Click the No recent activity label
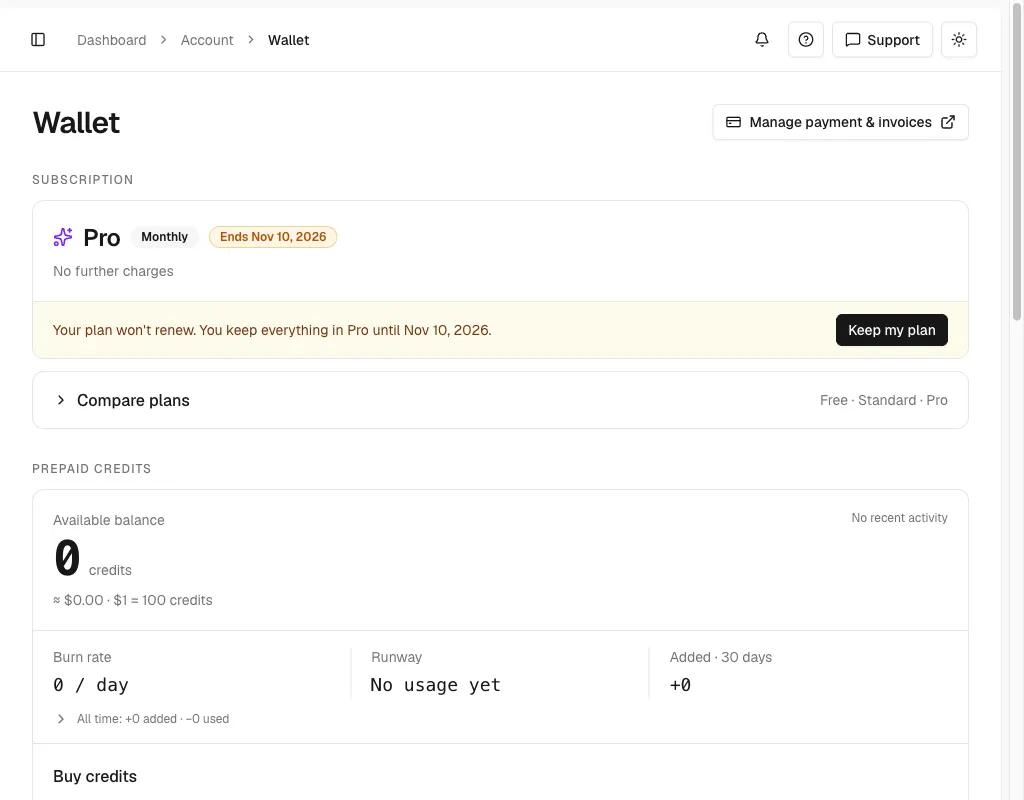 click(899, 518)
